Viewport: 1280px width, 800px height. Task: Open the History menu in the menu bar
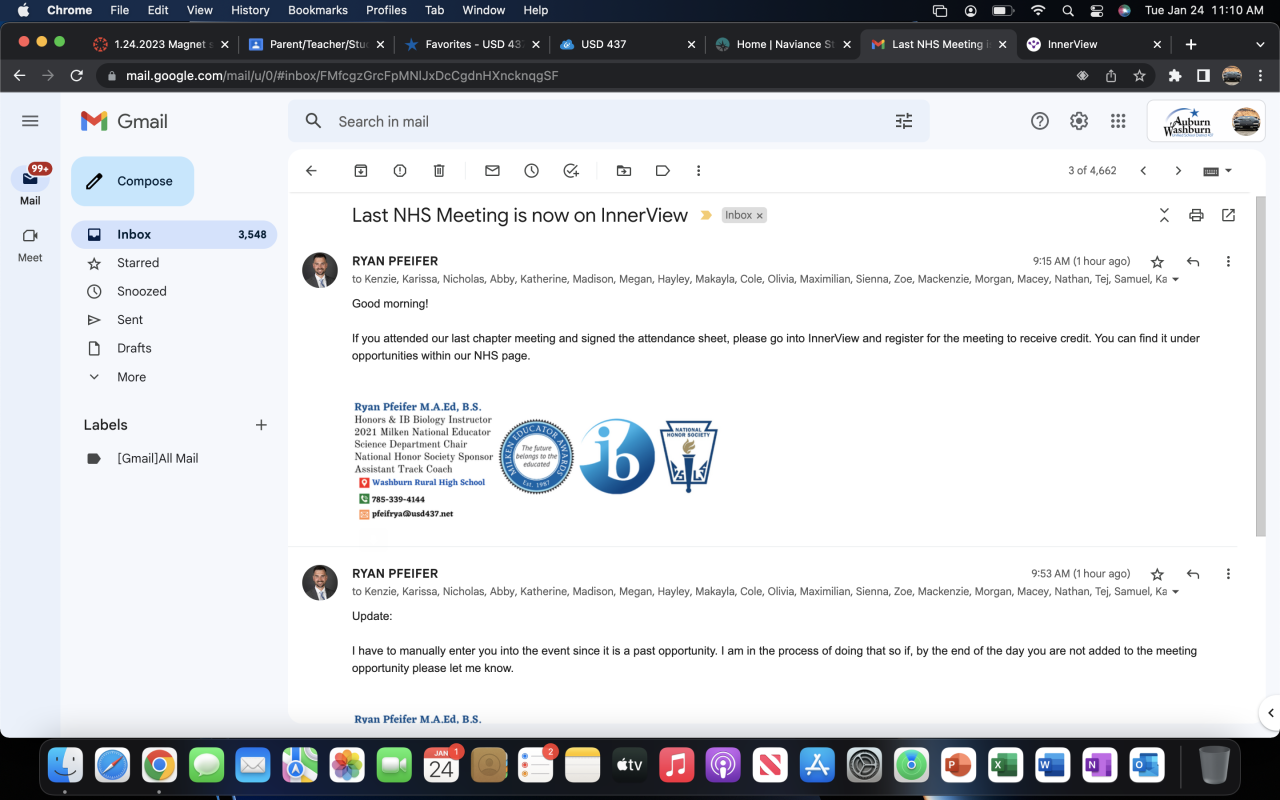(x=250, y=10)
